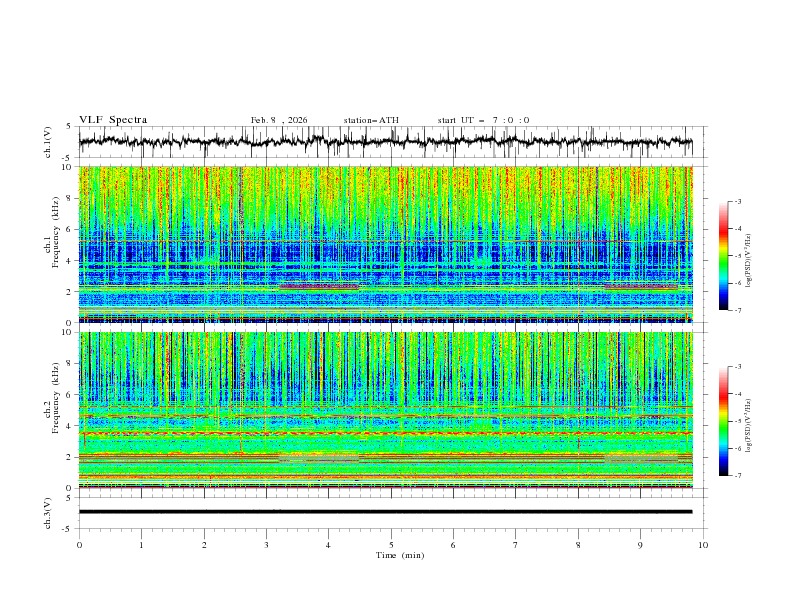Click the upper color bar's "log(PSD)(V²/Hz)" label

tap(749, 261)
